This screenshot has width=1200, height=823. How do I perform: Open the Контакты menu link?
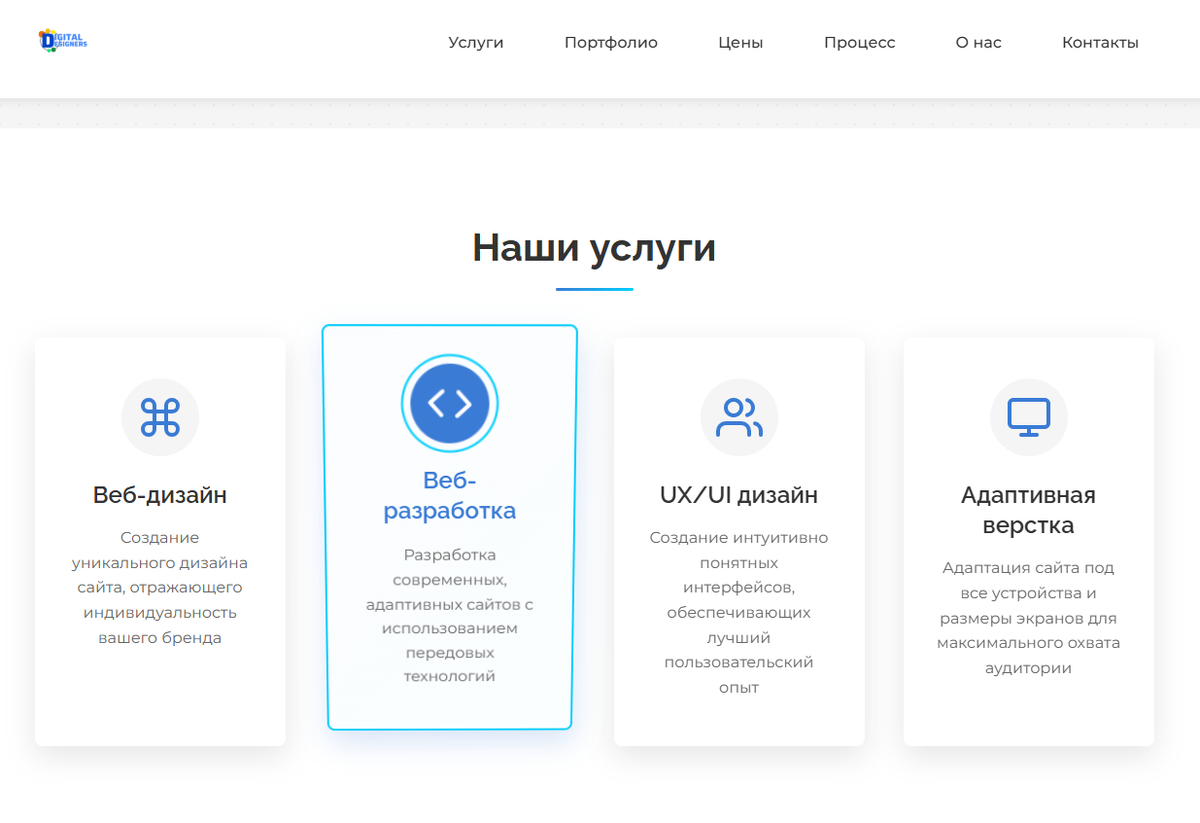1100,43
